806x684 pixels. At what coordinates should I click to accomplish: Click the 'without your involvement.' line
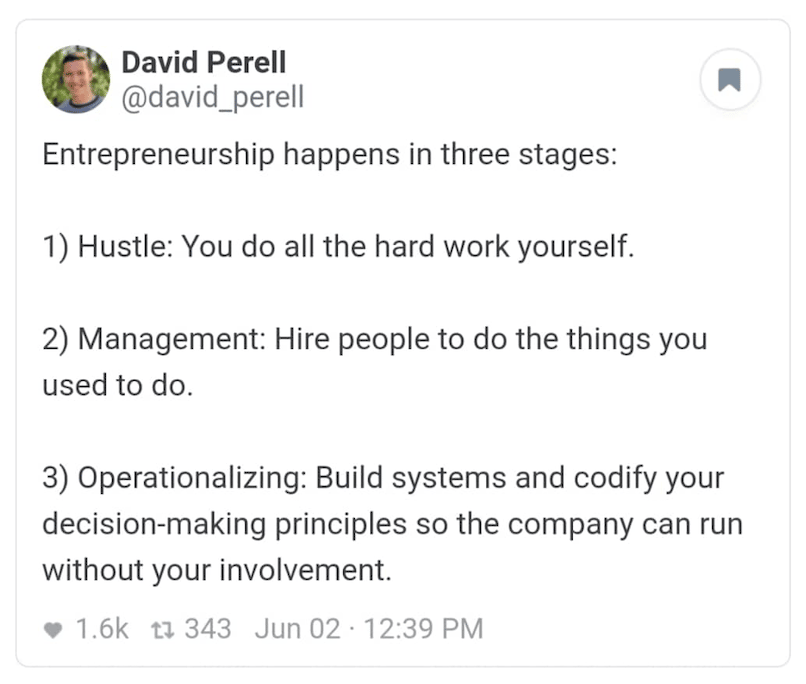point(217,570)
